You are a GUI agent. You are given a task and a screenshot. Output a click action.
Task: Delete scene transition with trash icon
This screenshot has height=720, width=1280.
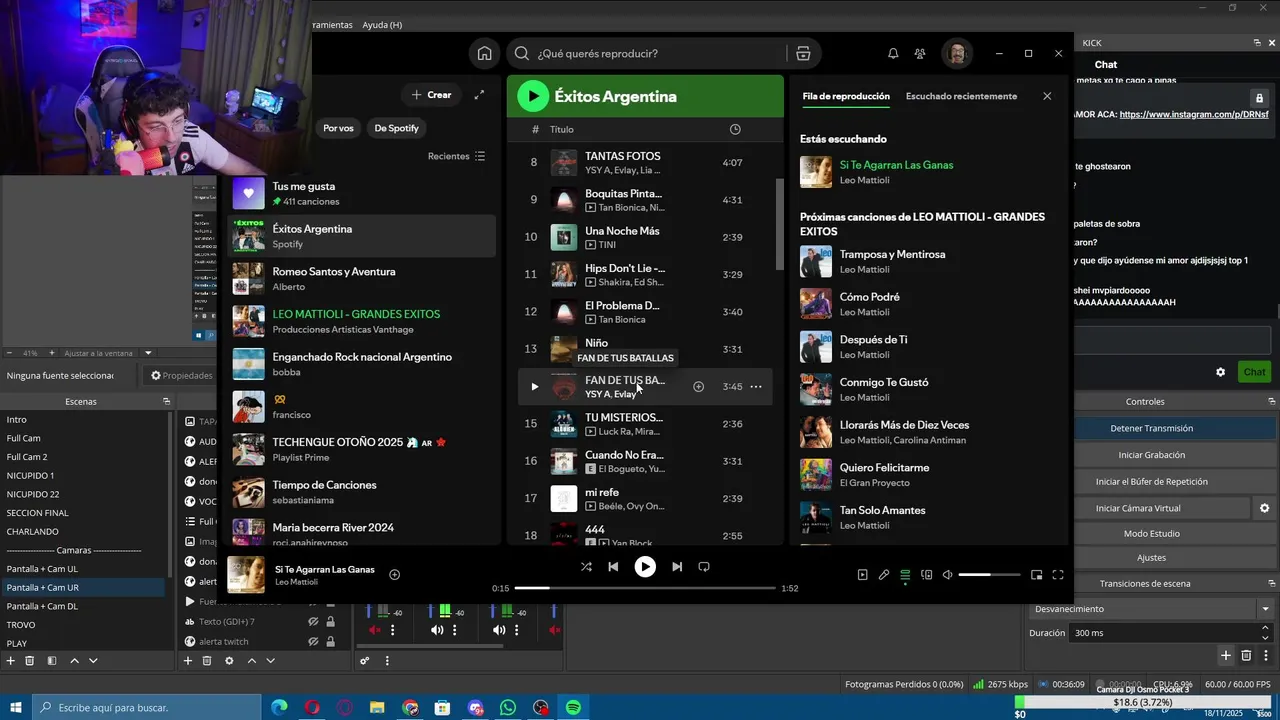point(1246,655)
